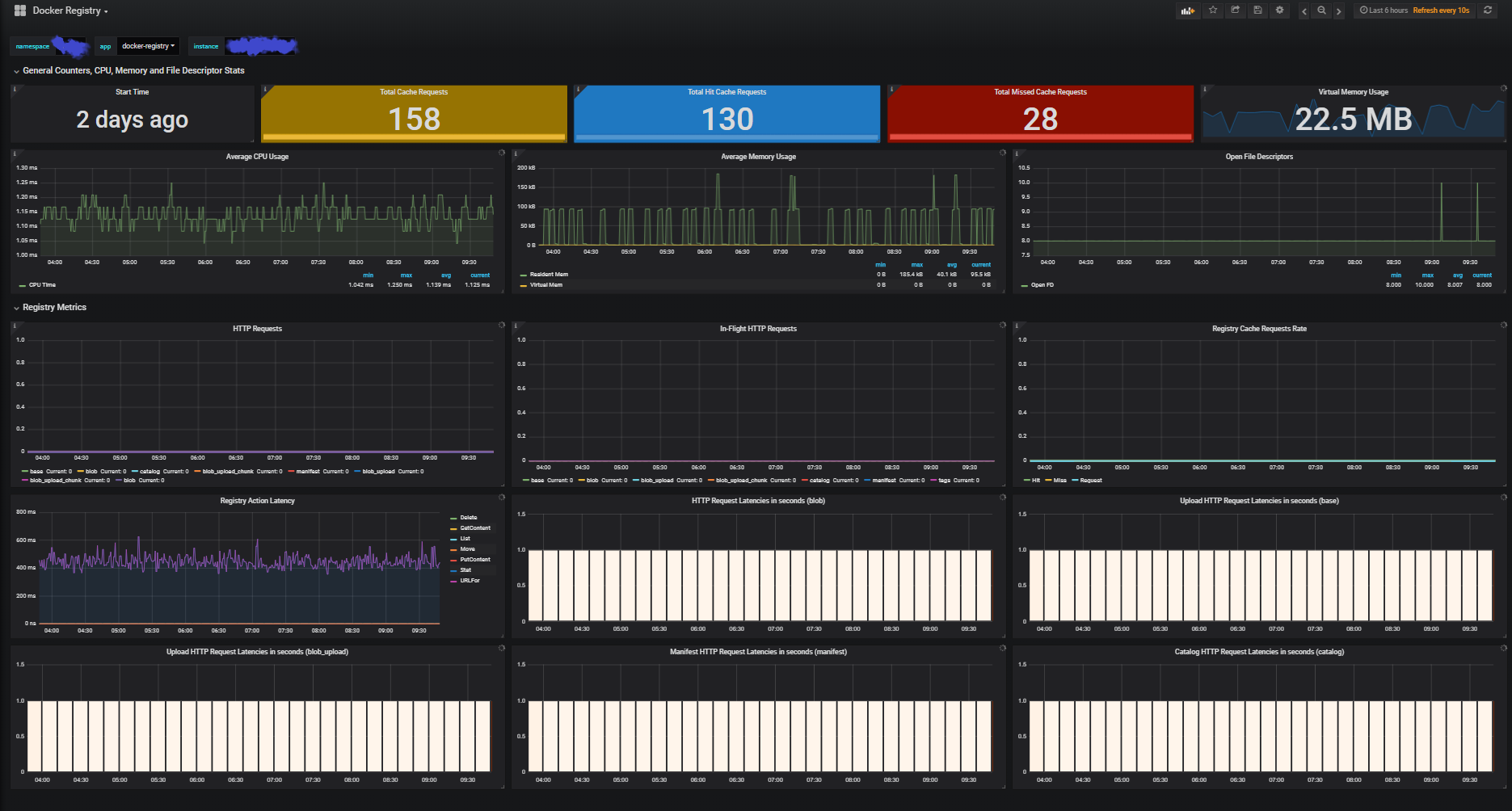Open the HTTP Requests panel menu
Image resolution: width=1512 pixels, height=811 pixels.
(x=257, y=329)
